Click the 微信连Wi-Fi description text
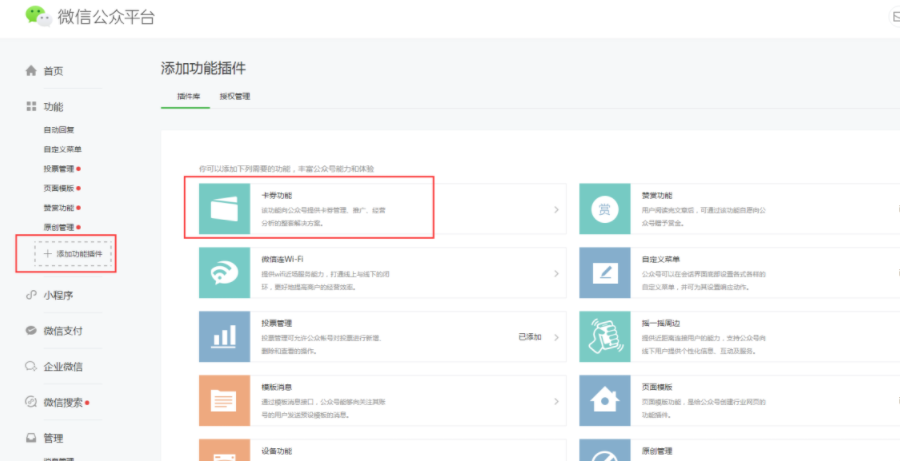 (x=327, y=281)
